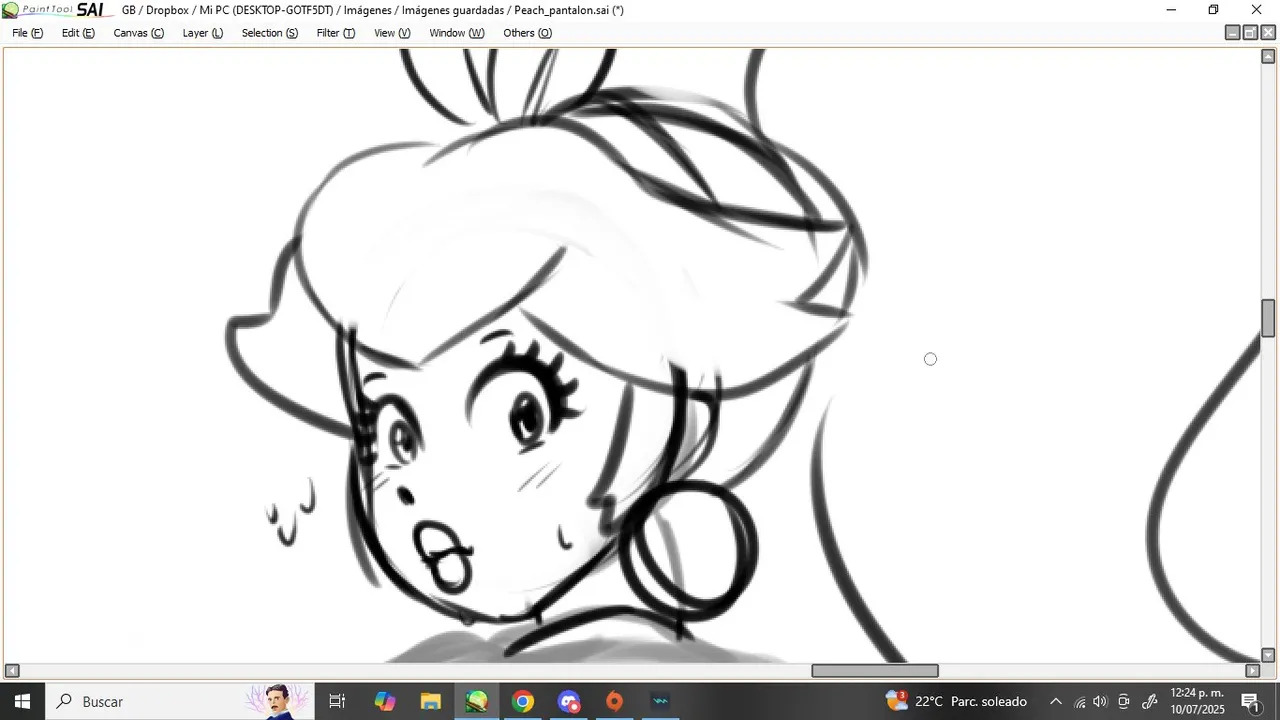This screenshot has width=1280, height=720.
Task: Open the volume control tray icon
Action: 1101,701
